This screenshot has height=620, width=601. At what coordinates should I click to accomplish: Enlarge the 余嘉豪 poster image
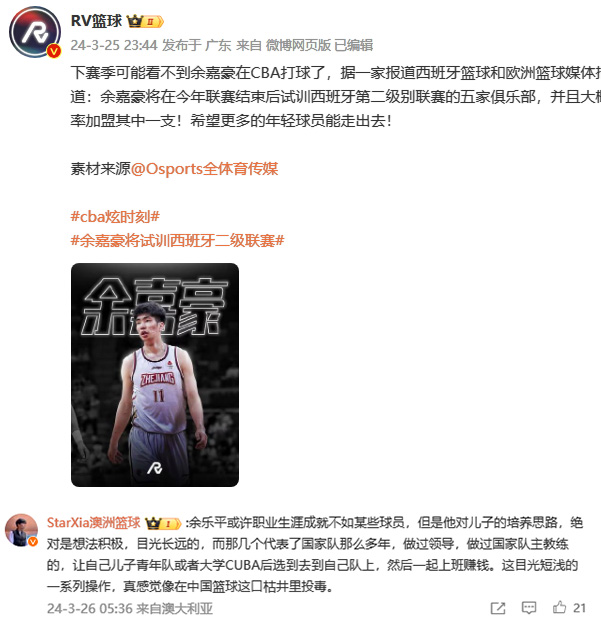(x=155, y=375)
